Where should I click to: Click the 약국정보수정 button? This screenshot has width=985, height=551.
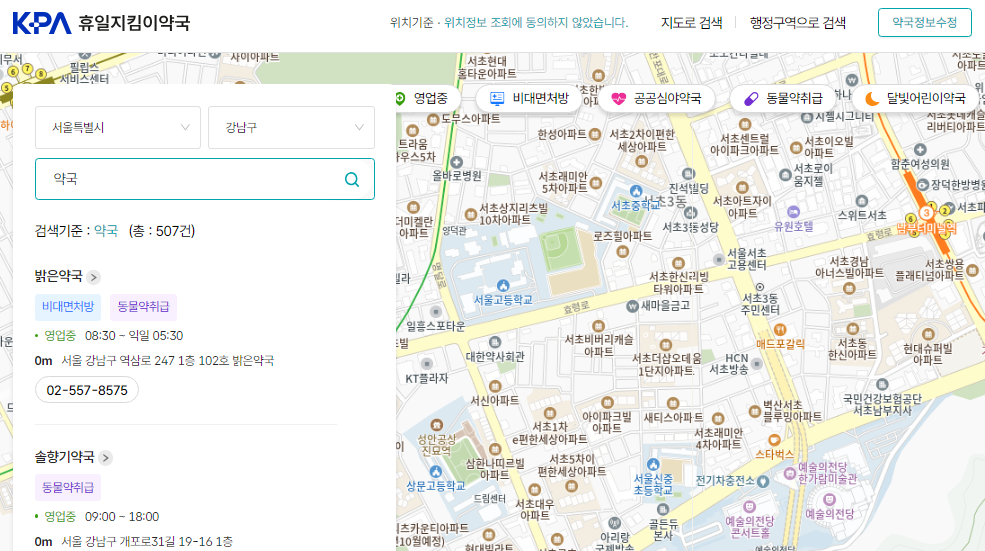point(925,23)
